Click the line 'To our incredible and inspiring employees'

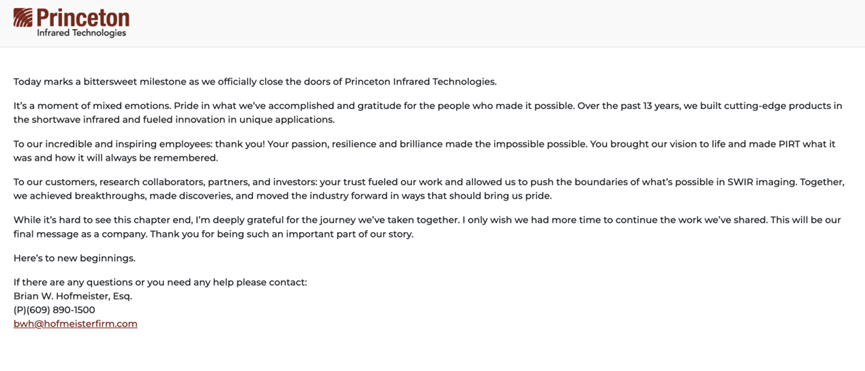(425, 144)
